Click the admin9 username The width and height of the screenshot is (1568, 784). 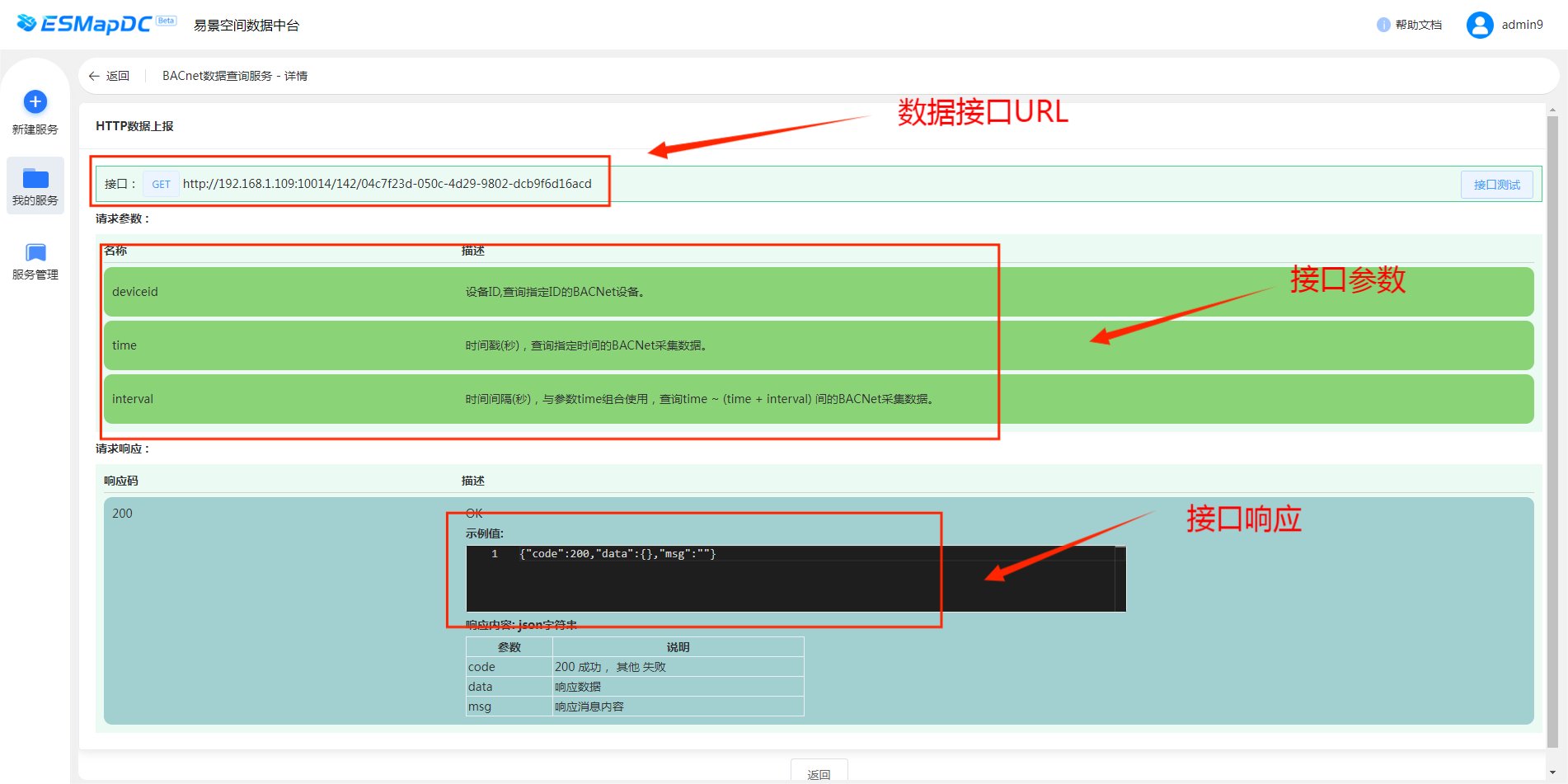[x=1522, y=25]
